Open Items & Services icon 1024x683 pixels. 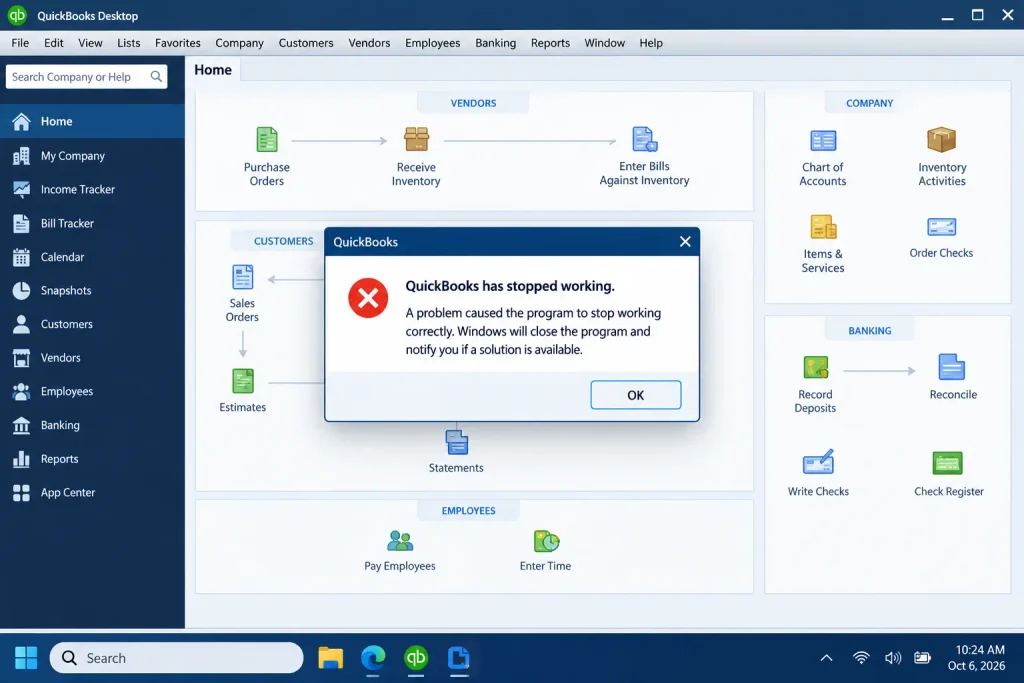pos(823,227)
